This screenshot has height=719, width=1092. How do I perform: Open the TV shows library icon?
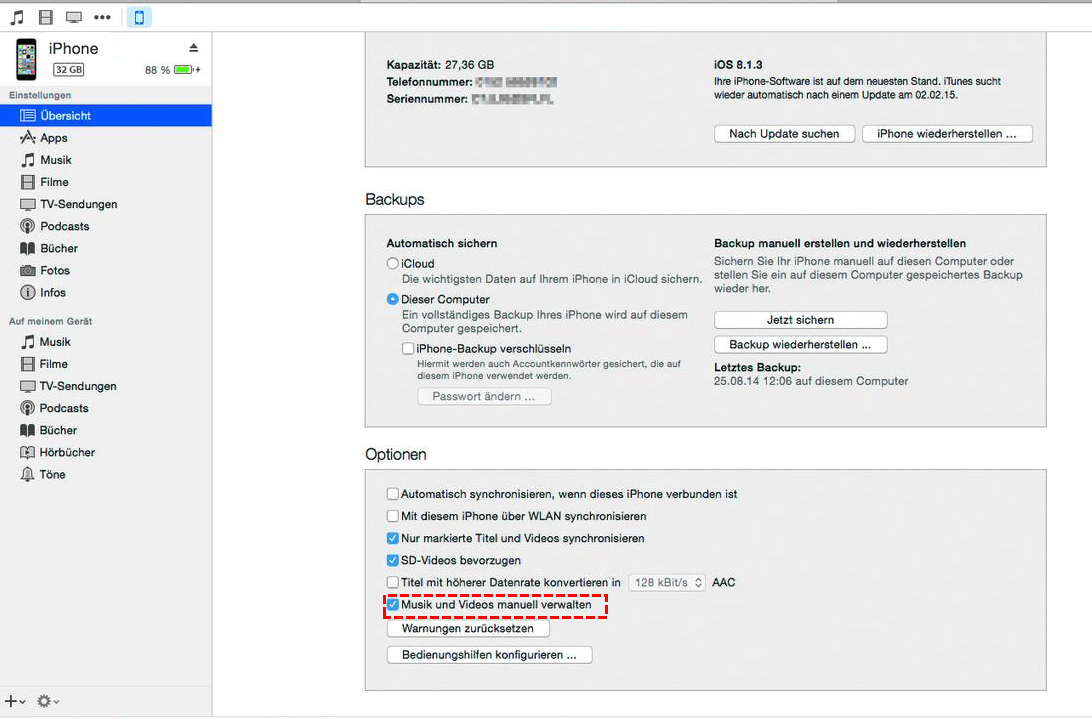coord(74,17)
